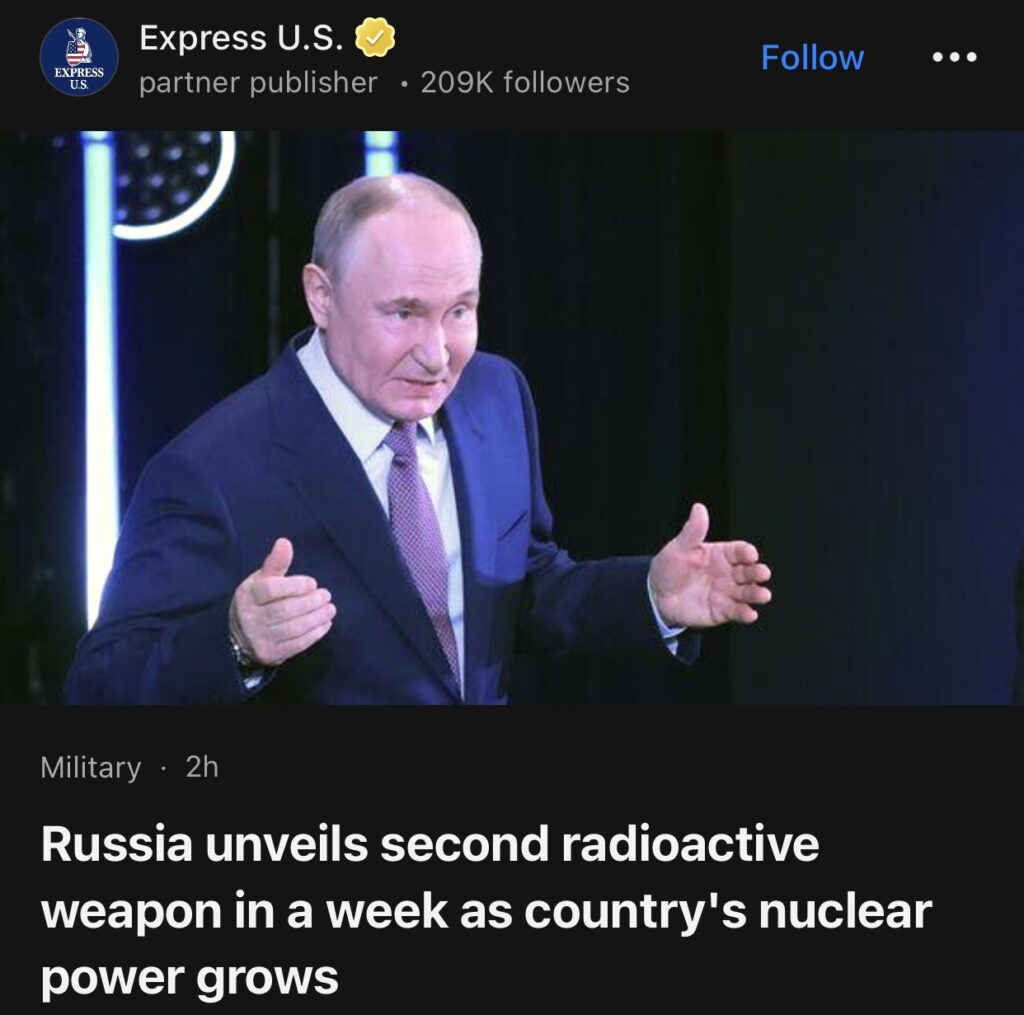Tap the dot separator before 209K followers
Screen dimensions: 1024x1015
click(x=406, y=84)
